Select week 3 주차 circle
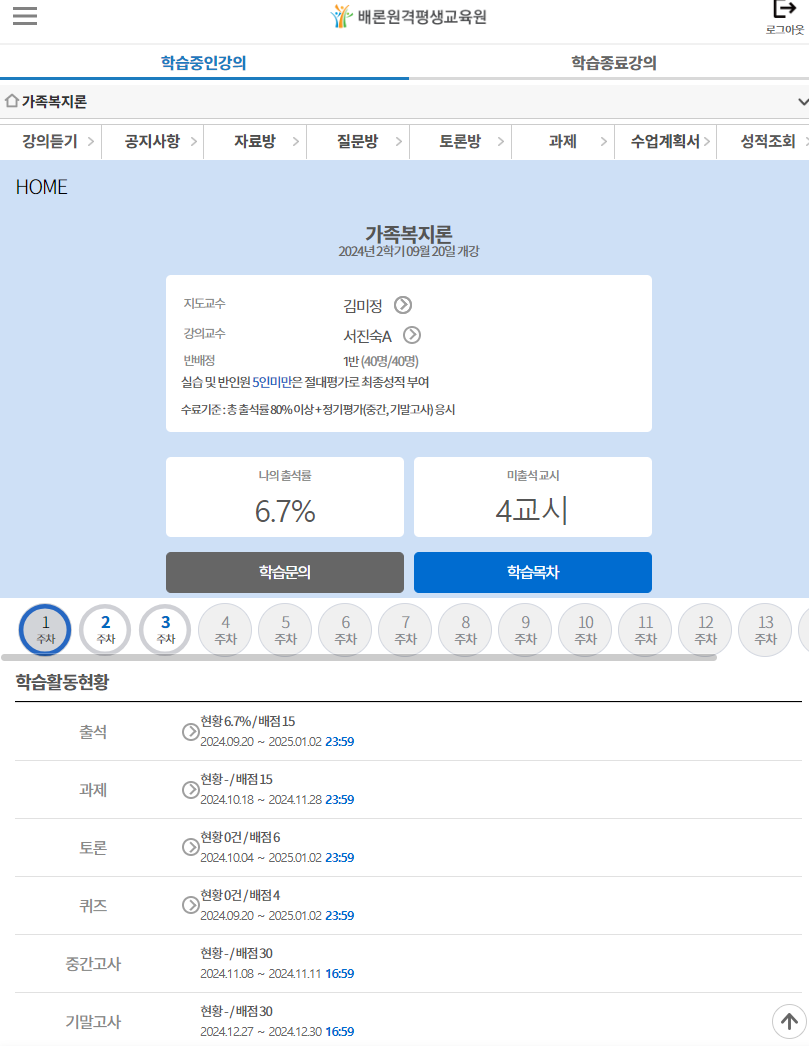809x1046 pixels. 165,630
